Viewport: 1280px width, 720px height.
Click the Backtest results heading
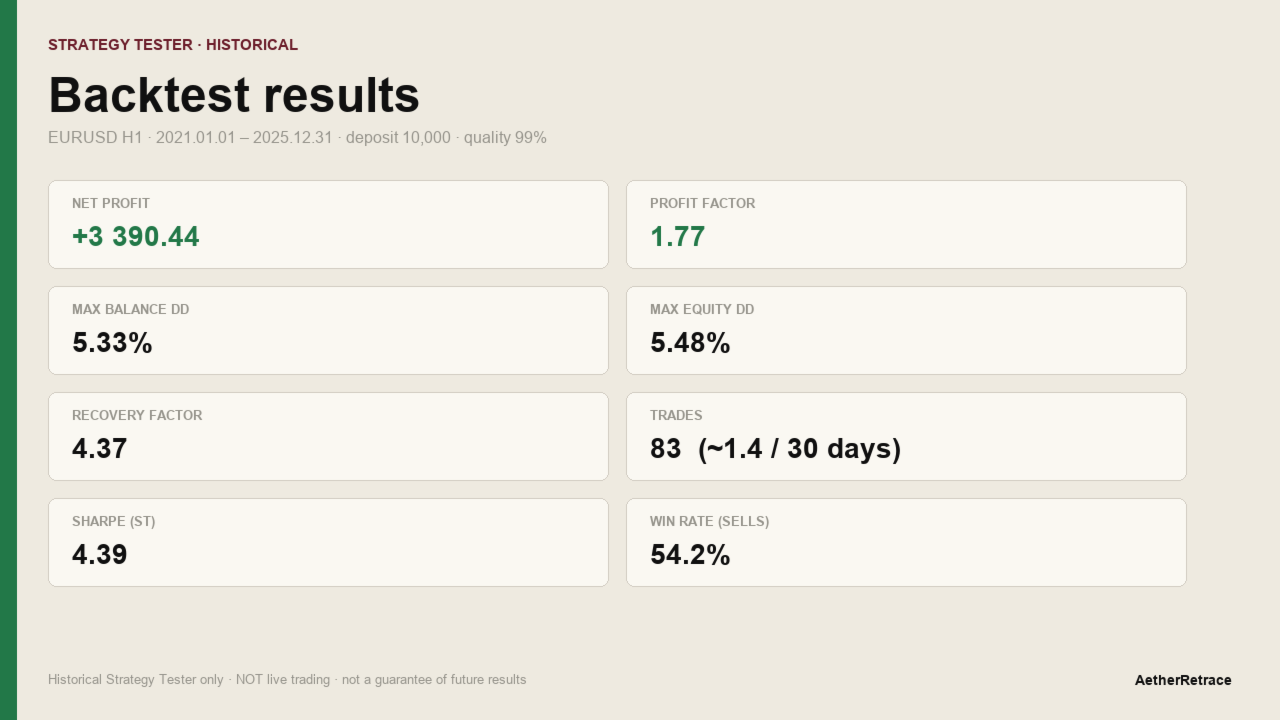[234, 96]
